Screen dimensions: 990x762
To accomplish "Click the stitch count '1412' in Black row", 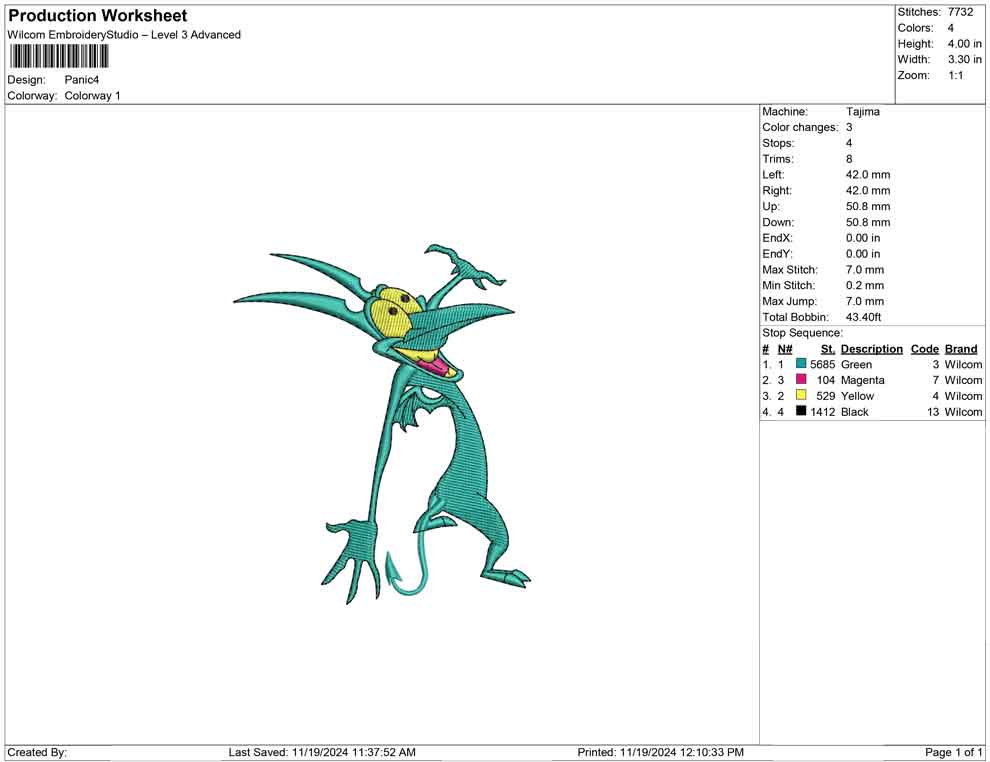I will (x=822, y=412).
